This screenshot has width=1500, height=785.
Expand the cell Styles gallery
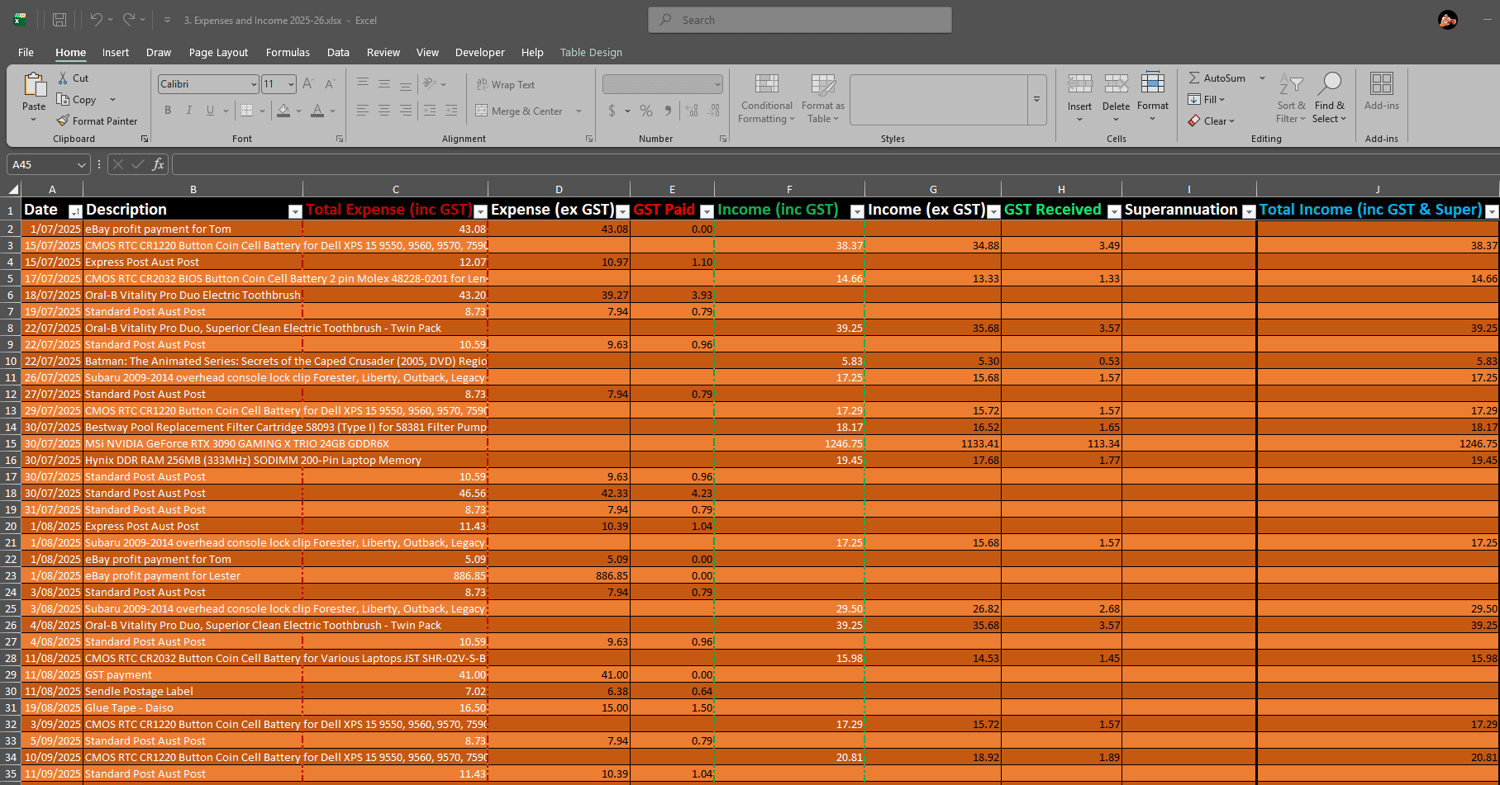[x=1037, y=99]
